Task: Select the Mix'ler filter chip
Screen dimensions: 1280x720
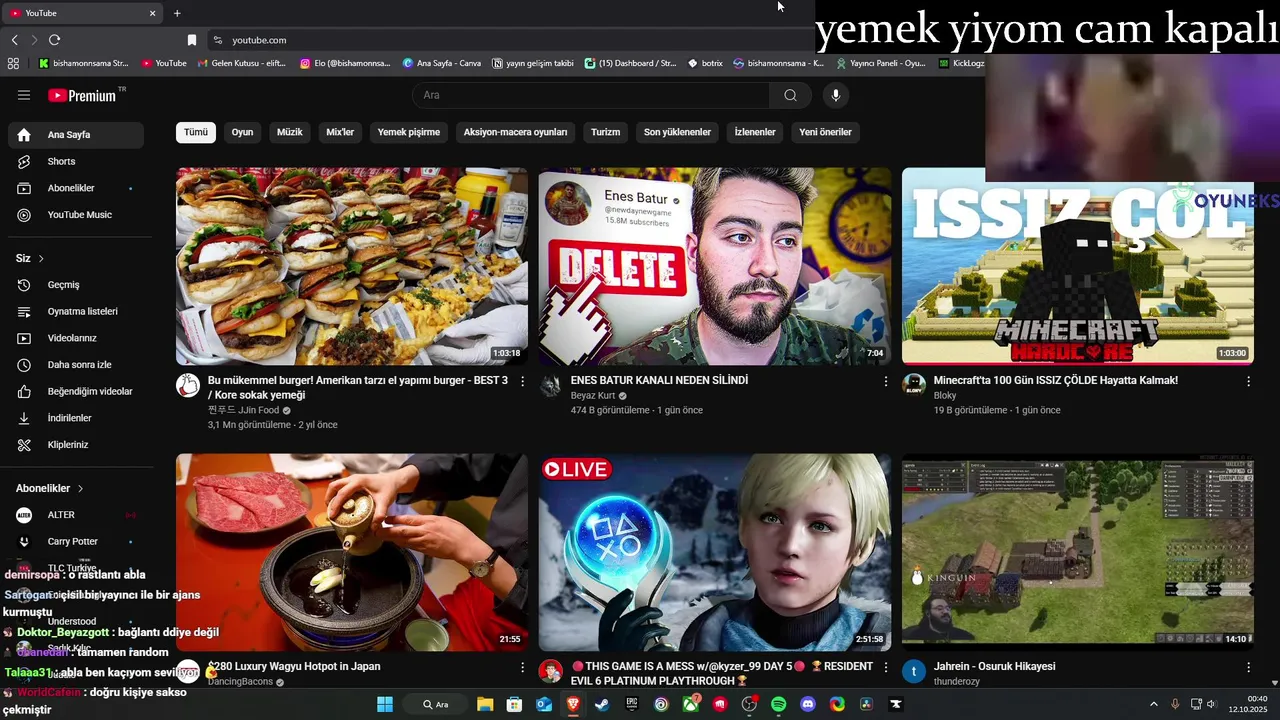Action: (340, 132)
